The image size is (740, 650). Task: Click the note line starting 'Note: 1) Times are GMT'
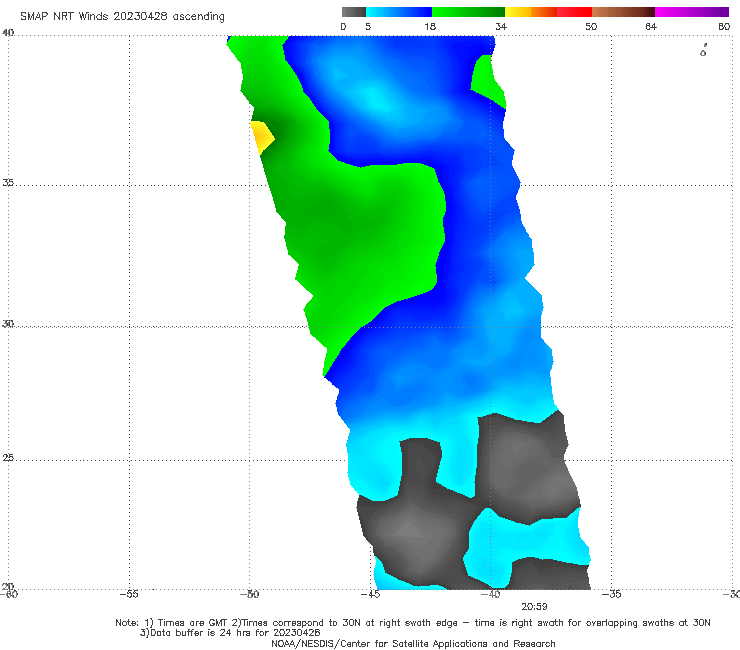point(412,623)
